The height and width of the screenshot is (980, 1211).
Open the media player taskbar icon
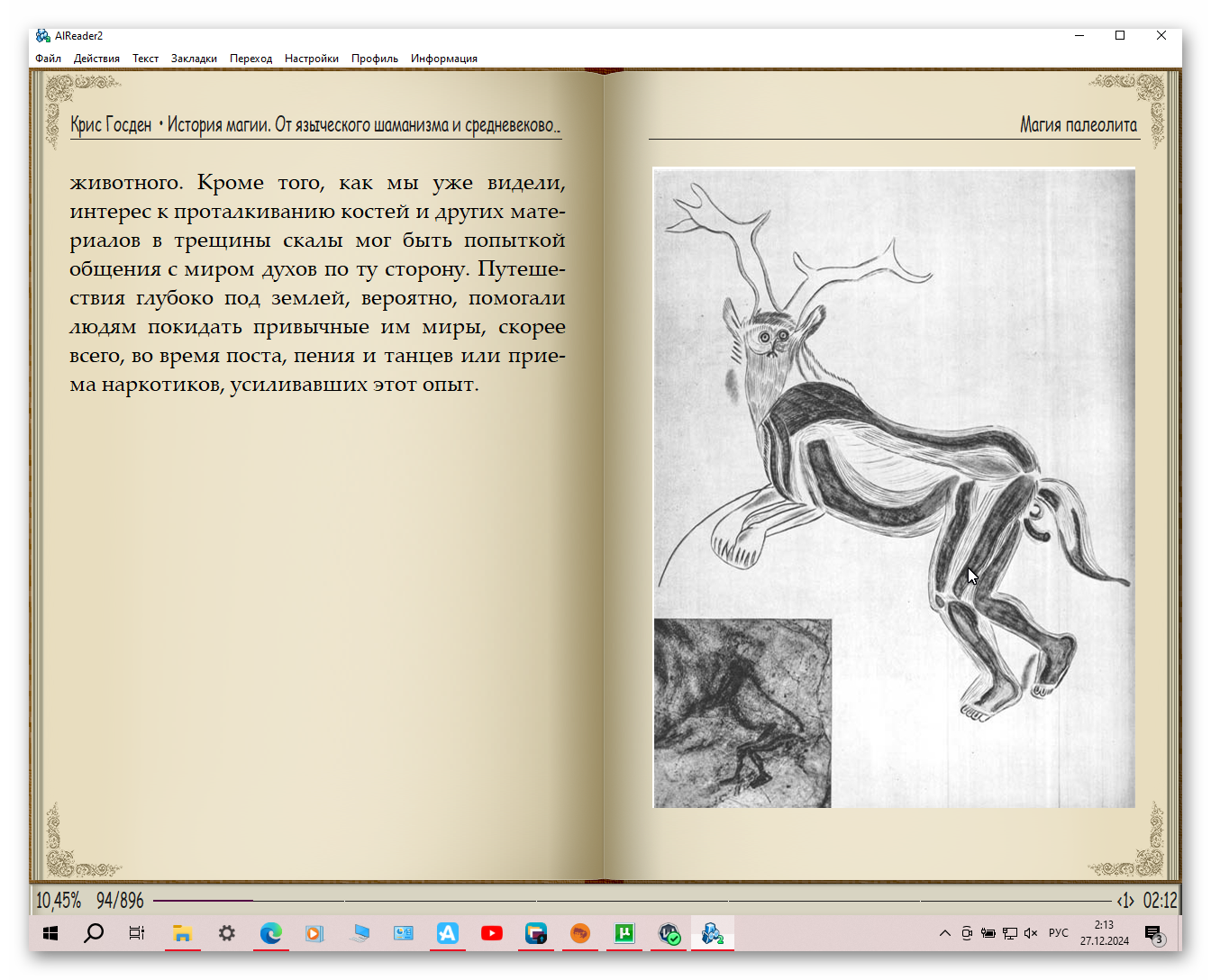(314, 933)
